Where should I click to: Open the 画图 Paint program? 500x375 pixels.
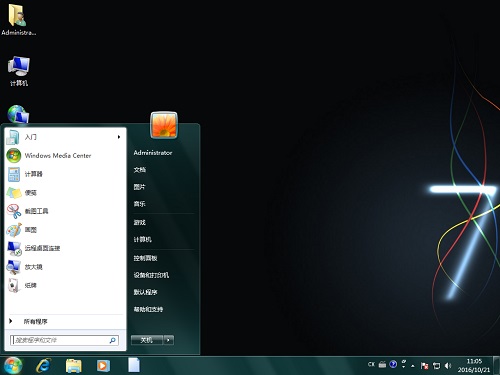(65, 230)
